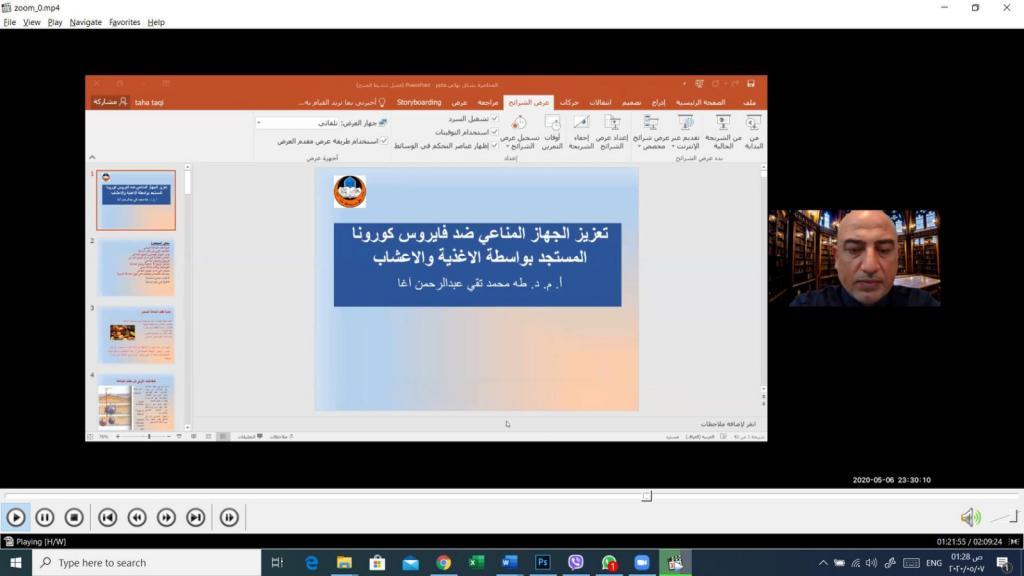The height and width of the screenshot is (576, 1024).
Task: Show hidden system tray icons
Action: click(823, 563)
